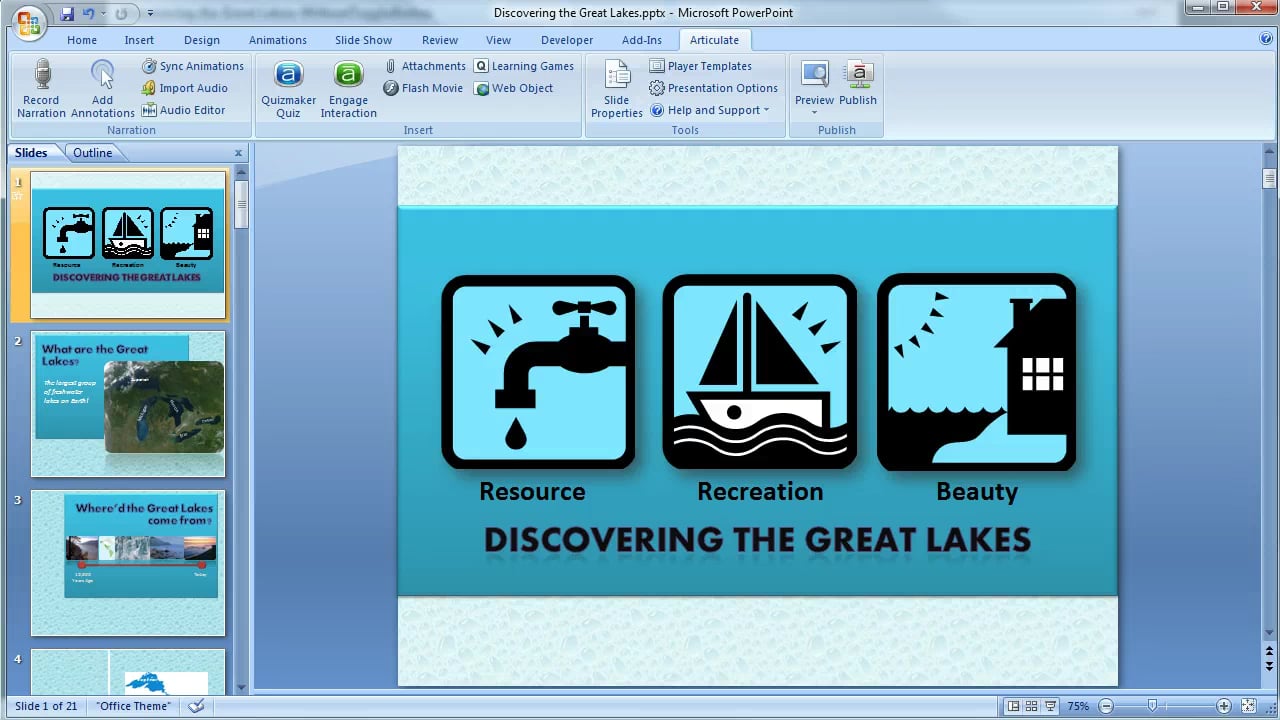1280x720 pixels.
Task: Expand the Preview dropdown arrow
Action: [x=814, y=112]
